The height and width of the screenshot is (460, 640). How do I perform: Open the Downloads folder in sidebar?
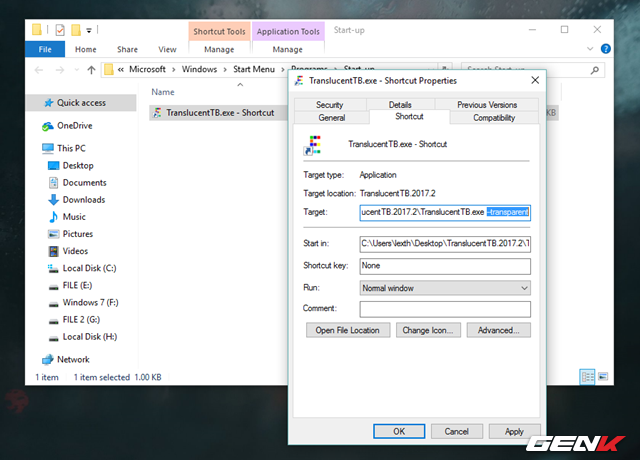84,200
